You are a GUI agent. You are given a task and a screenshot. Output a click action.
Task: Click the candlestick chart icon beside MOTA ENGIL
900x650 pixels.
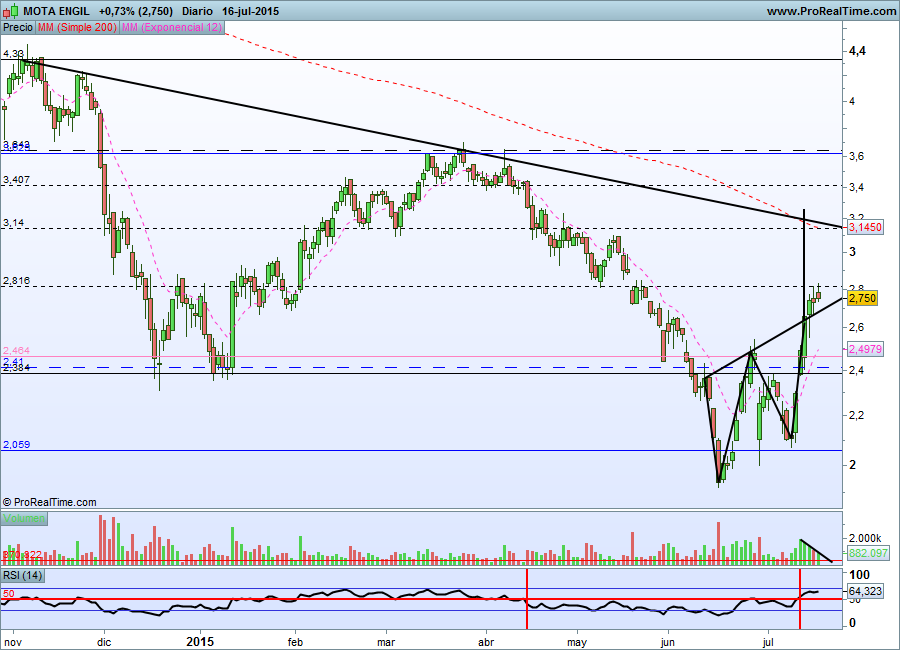[x=11, y=11]
